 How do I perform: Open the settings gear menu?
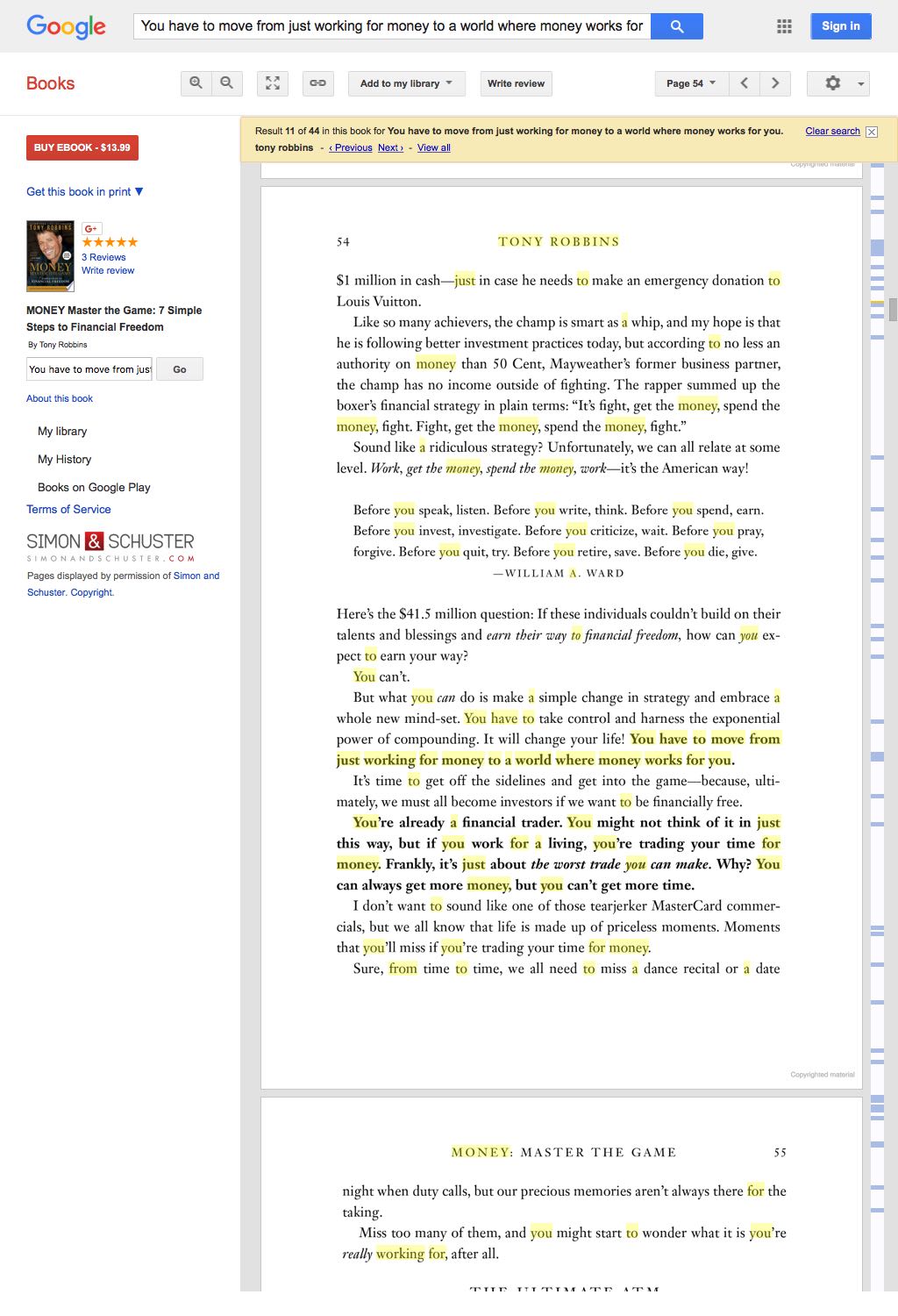(838, 83)
